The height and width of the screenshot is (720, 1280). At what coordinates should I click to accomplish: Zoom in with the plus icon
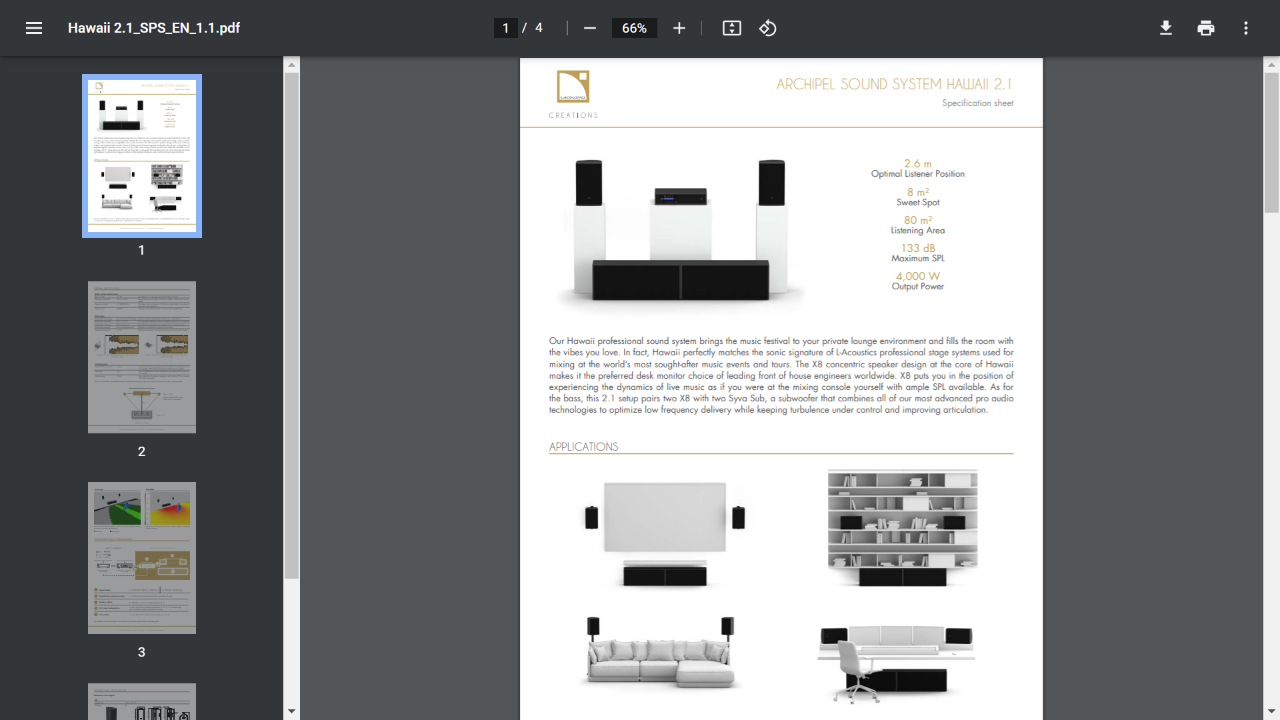tap(679, 28)
